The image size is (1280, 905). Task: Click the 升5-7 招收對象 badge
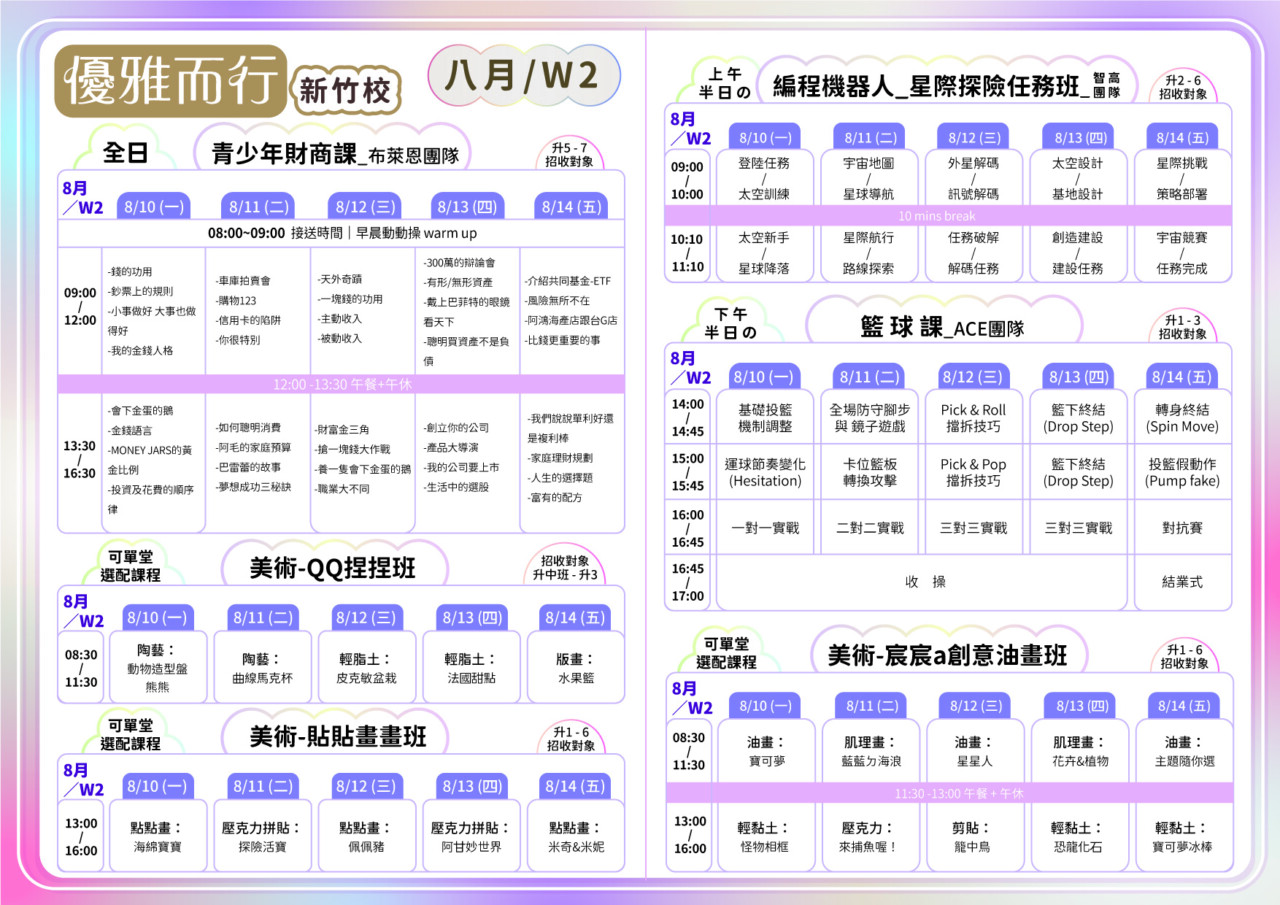(x=566, y=154)
